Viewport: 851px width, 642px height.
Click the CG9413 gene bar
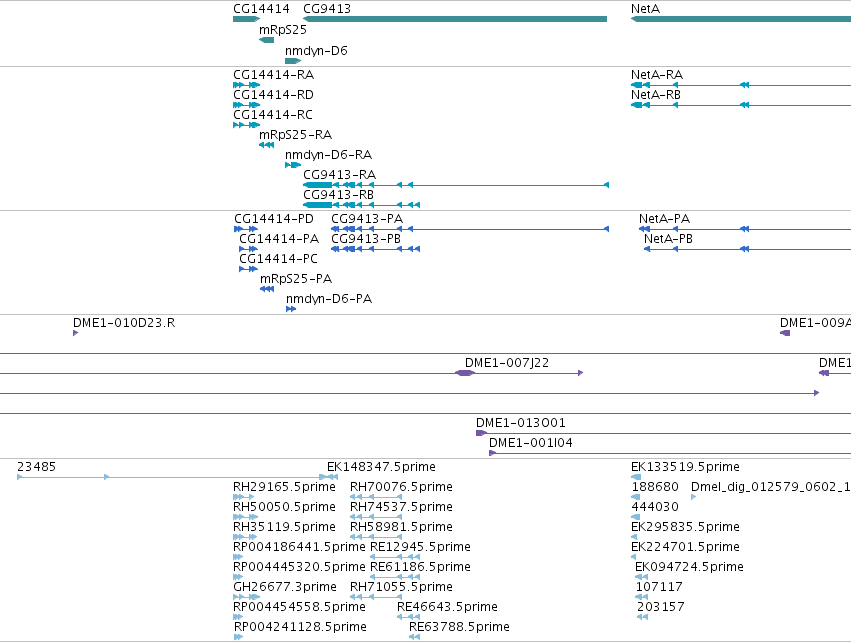[x=455, y=19]
